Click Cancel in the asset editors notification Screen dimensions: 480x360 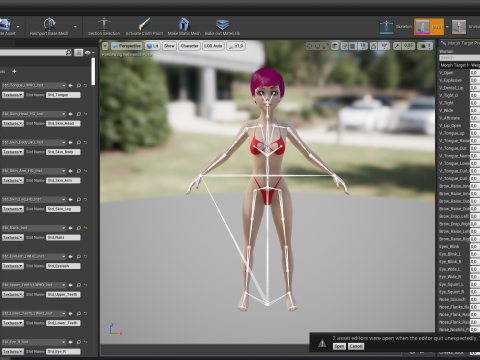point(356,346)
